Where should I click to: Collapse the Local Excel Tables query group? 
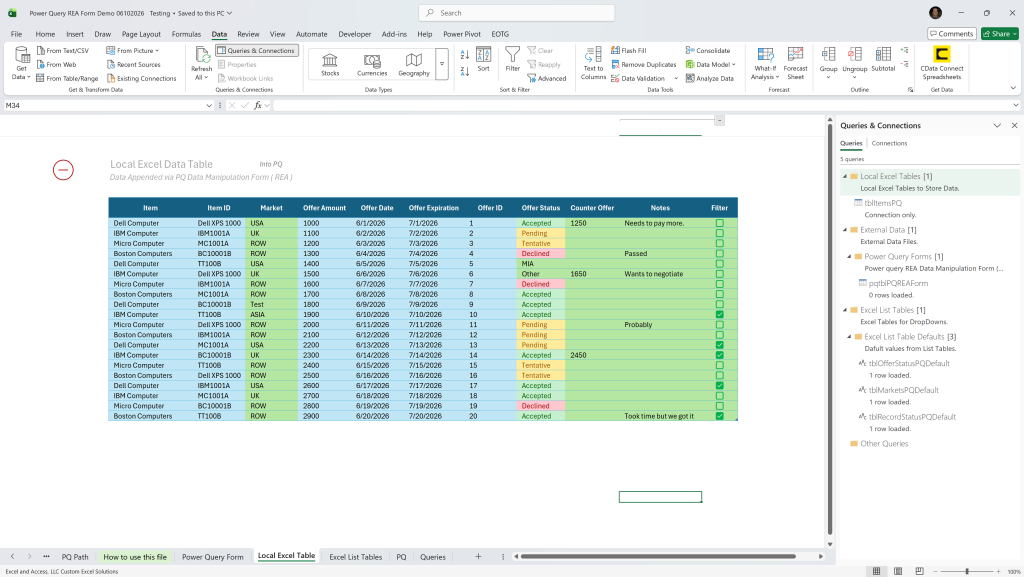pos(844,176)
